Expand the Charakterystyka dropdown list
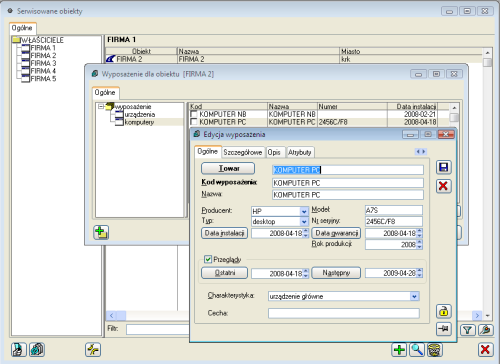Image resolution: width=500 pixels, height=364 pixels. click(414, 296)
